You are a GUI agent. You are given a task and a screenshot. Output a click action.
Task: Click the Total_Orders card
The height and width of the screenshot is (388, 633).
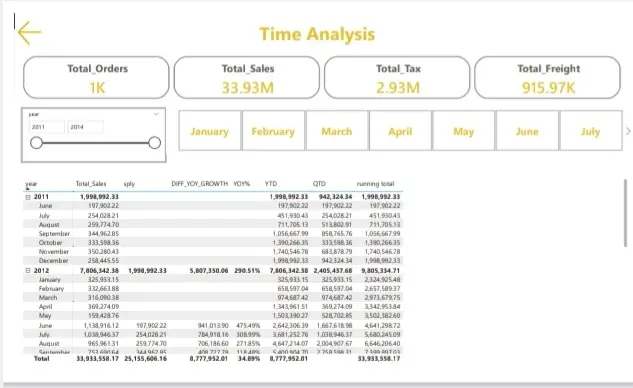point(96,77)
